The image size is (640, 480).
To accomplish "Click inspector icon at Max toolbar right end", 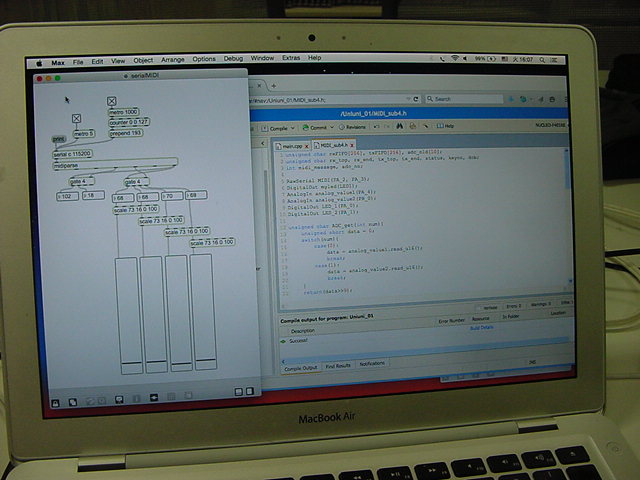I will [x=250, y=391].
